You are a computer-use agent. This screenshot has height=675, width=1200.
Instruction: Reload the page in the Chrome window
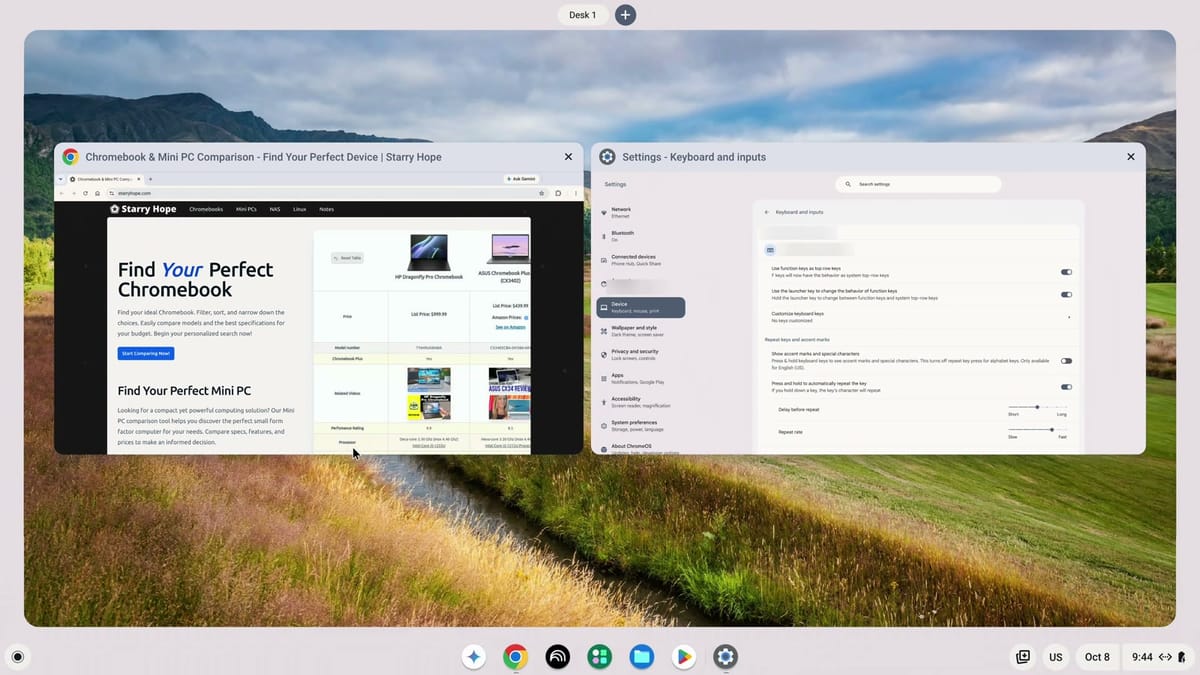point(85,193)
